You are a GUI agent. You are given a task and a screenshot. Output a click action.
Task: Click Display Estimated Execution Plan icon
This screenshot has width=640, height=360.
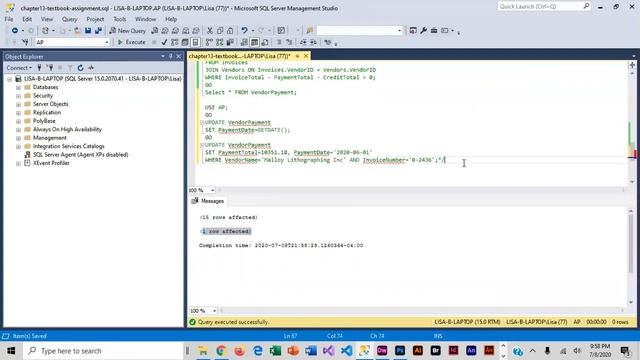[x=175, y=42]
